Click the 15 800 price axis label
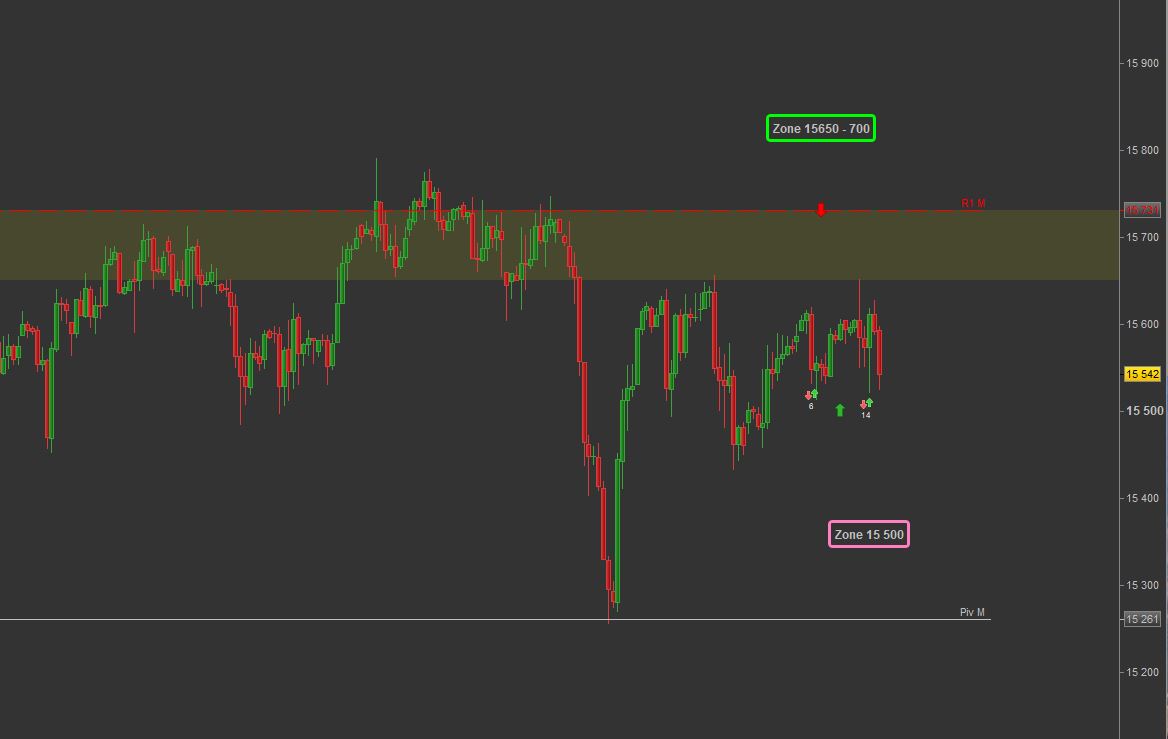The width and height of the screenshot is (1168, 739). (x=1143, y=150)
